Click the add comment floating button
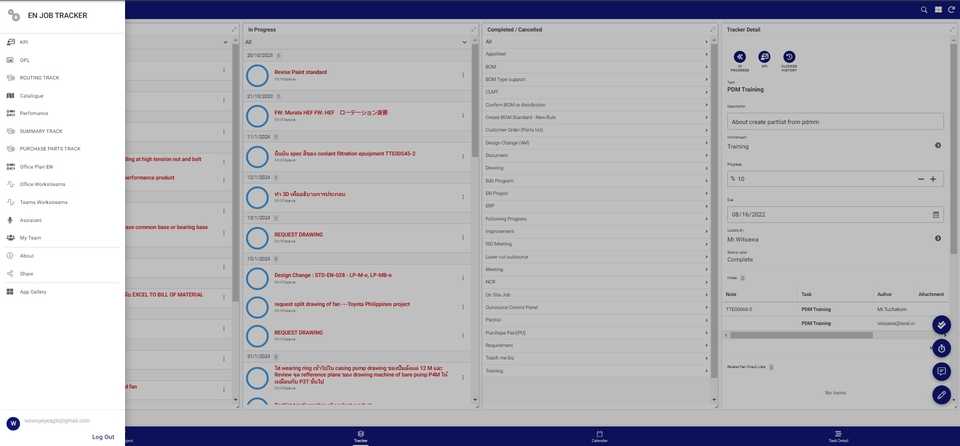 point(942,371)
